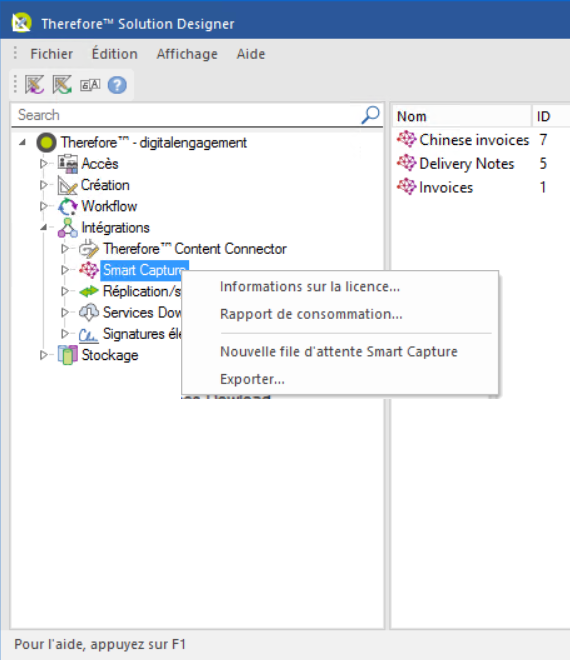Click the language translation toolbar icon
Image resolution: width=570 pixels, height=660 pixels.
pos(90,85)
